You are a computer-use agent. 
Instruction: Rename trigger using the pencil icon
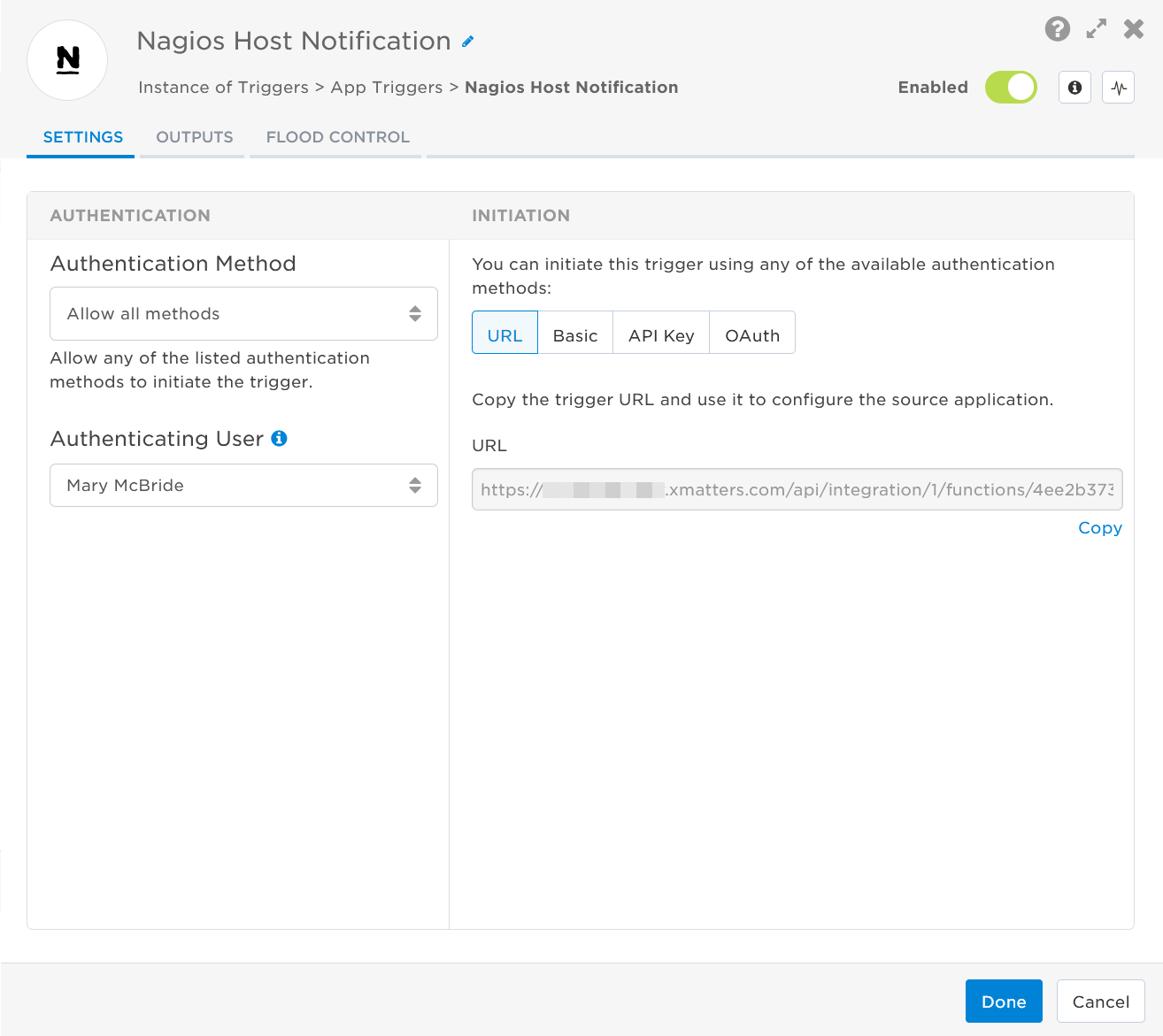467,42
